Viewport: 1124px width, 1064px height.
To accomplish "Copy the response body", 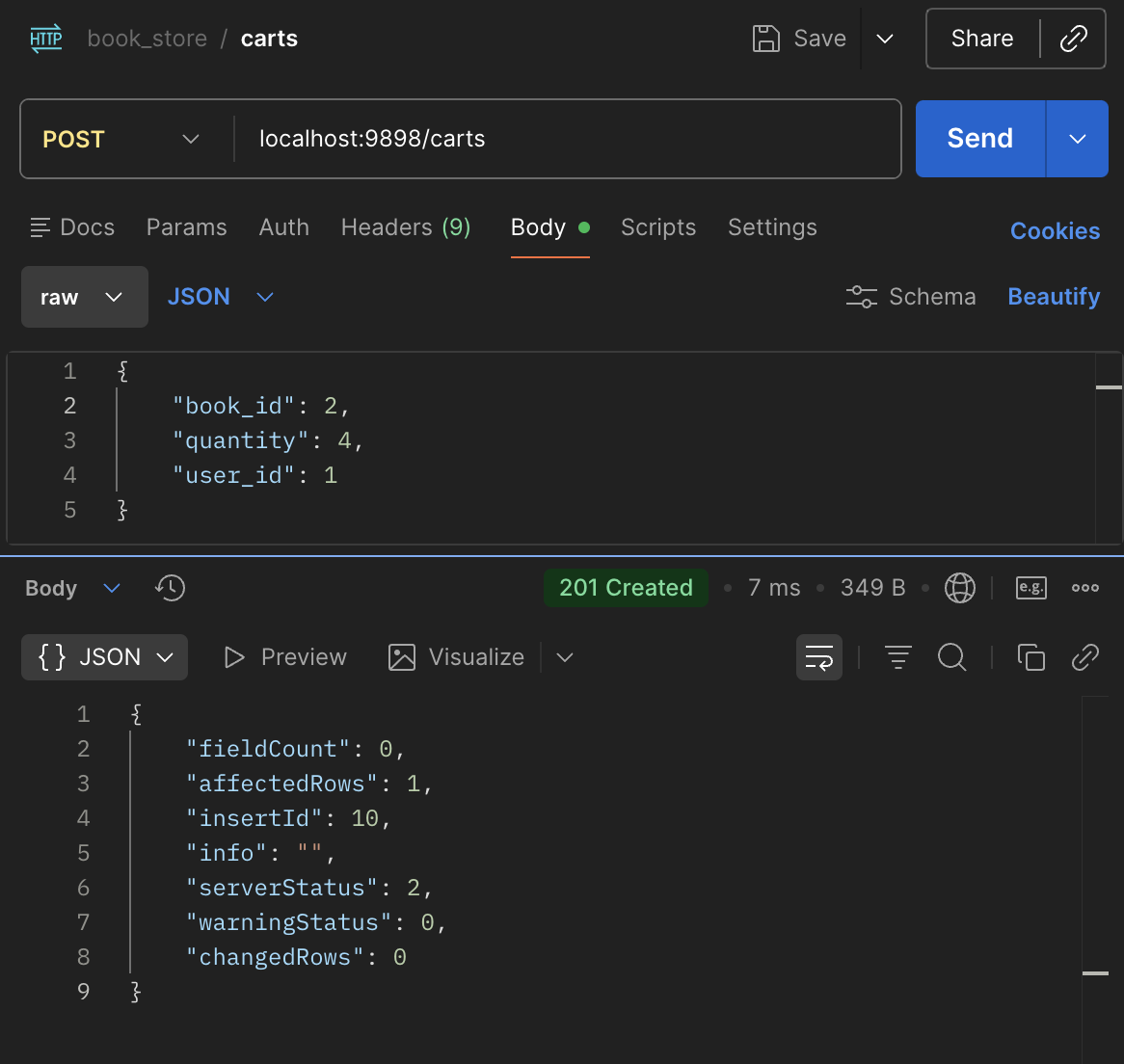I will 1030,657.
